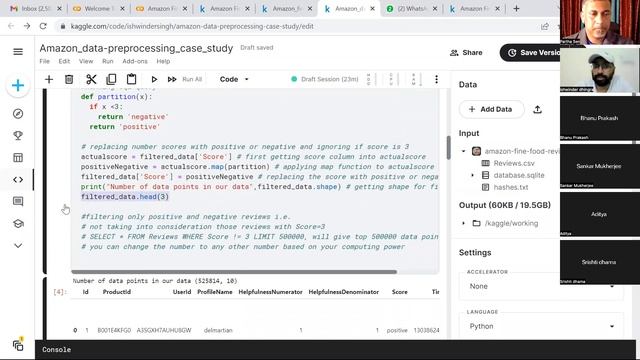Expand the /kaggle/working output folder
640x360 pixels.
coord(463,224)
